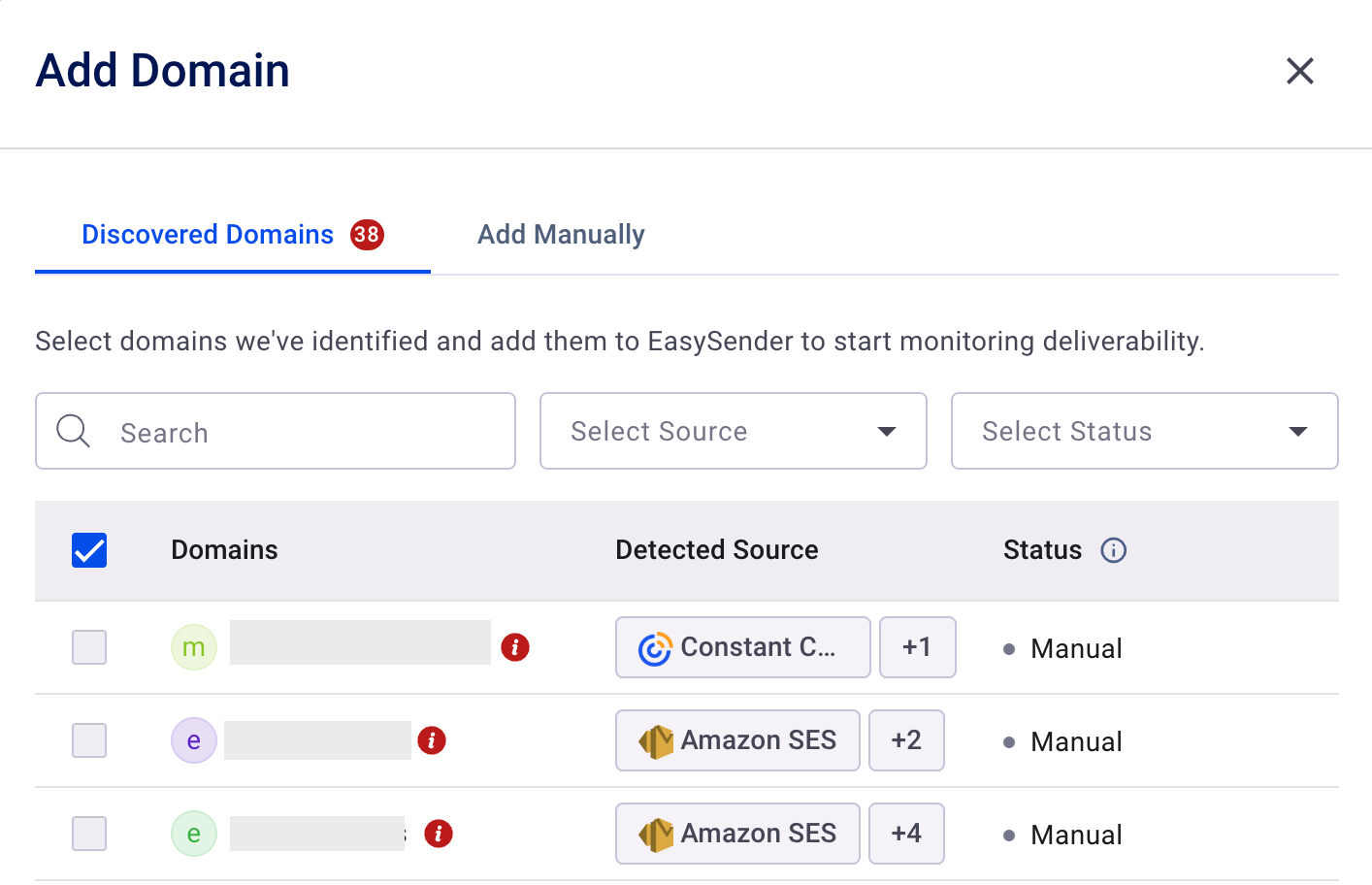The image size is (1372, 885).
Task: Click the Status column info icon
Action: pyautogui.click(x=1113, y=550)
